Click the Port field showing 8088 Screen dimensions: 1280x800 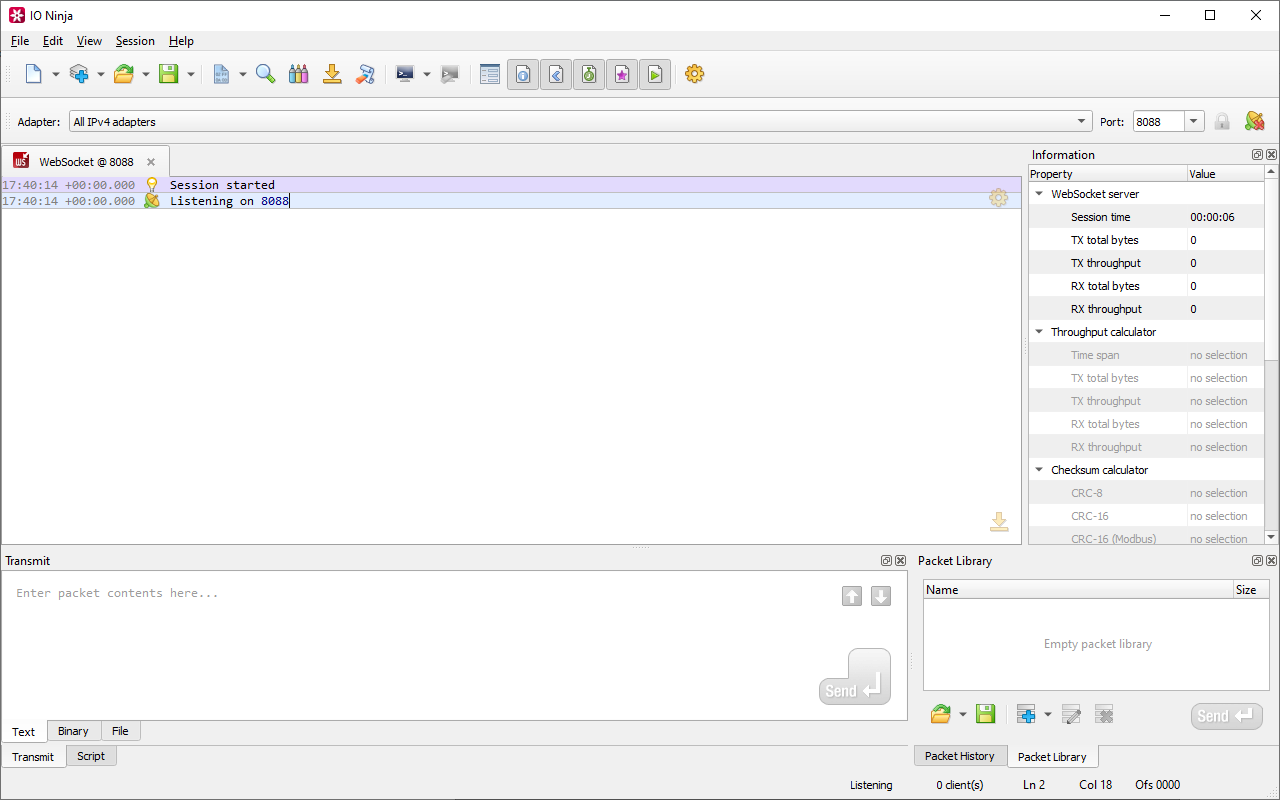tap(1159, 122)
